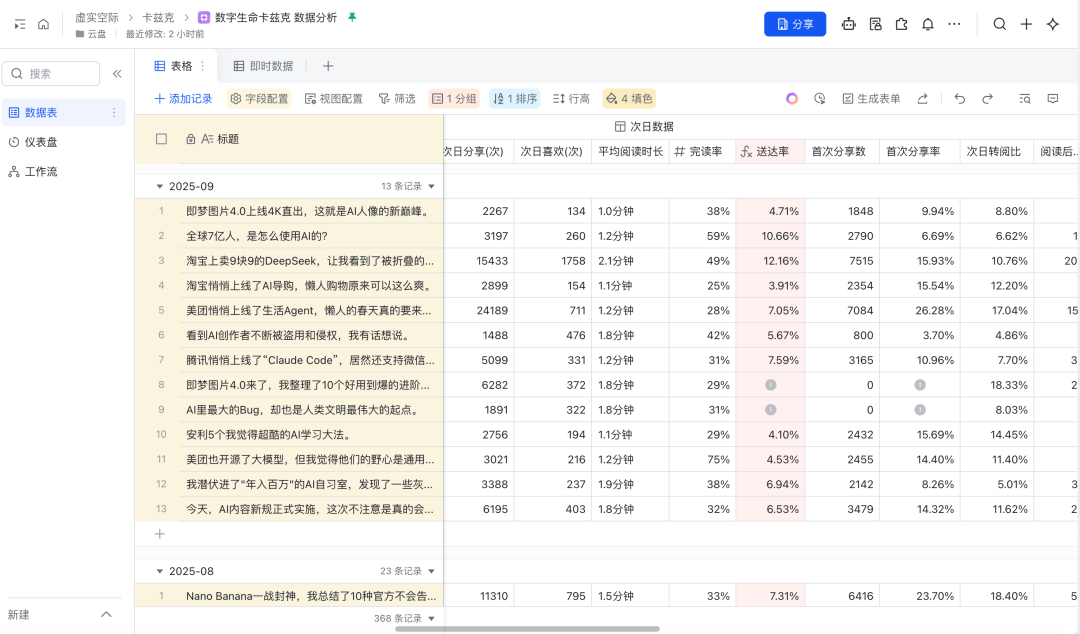Open the AI robot assistant in the top bar
This screenshot has height=634, width=1080.
coord(849,24)
